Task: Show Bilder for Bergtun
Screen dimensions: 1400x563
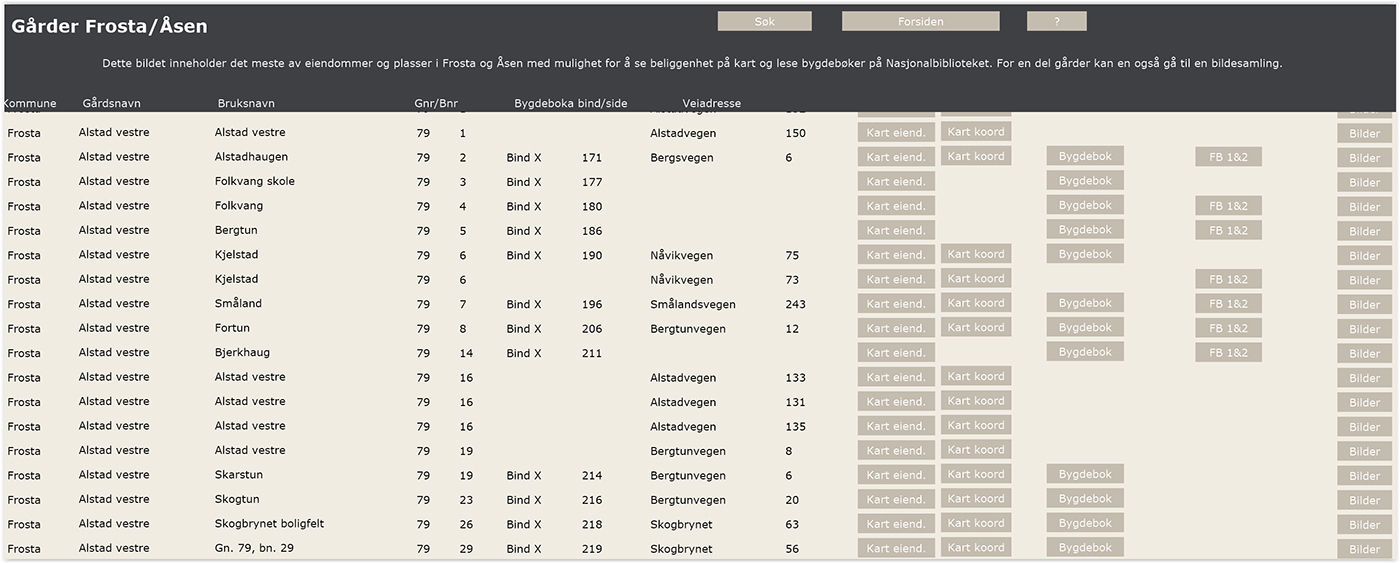Action: (x=1364, y=232)
